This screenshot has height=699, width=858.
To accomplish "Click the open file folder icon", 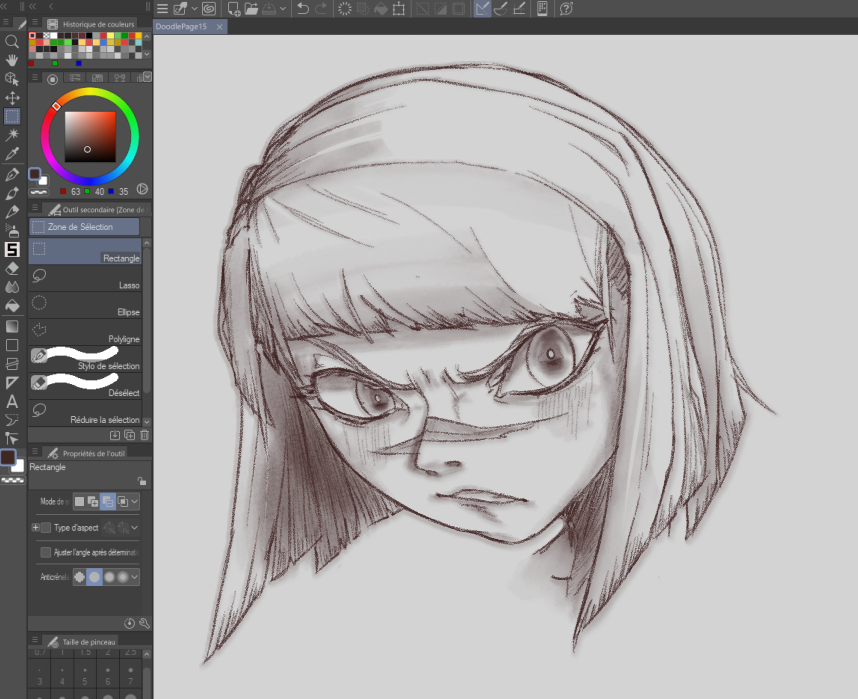I will click(252, 9).
